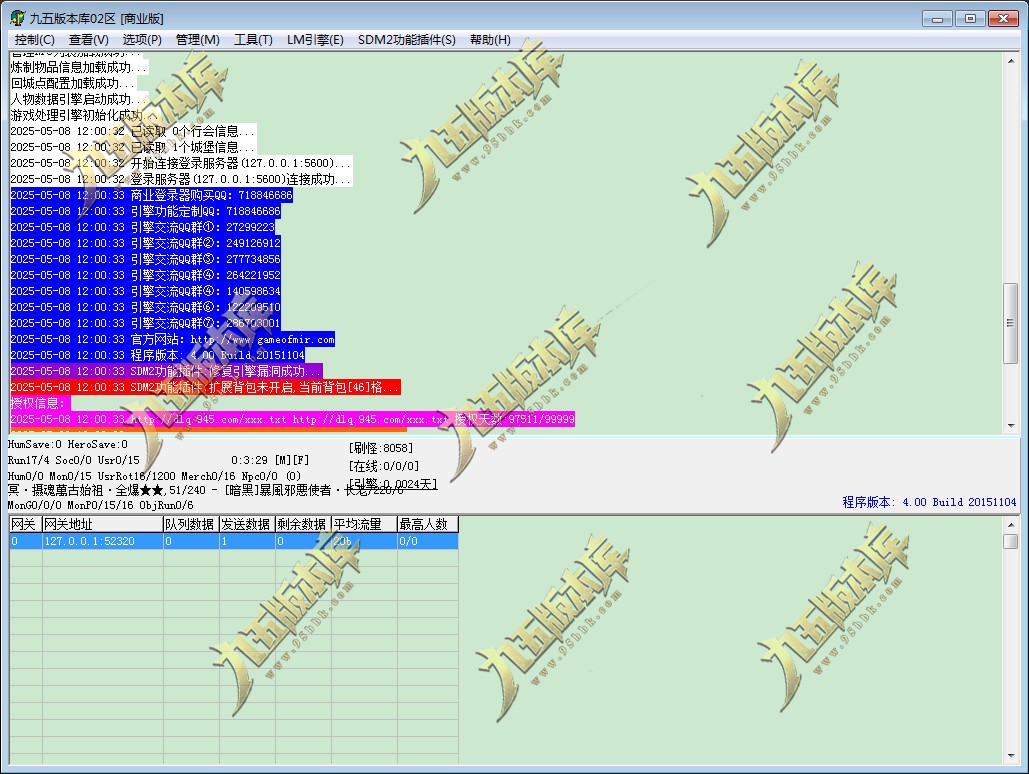Click log line 官方网站 gameofmir.com
1029x774 pixels.
(173, 339)
